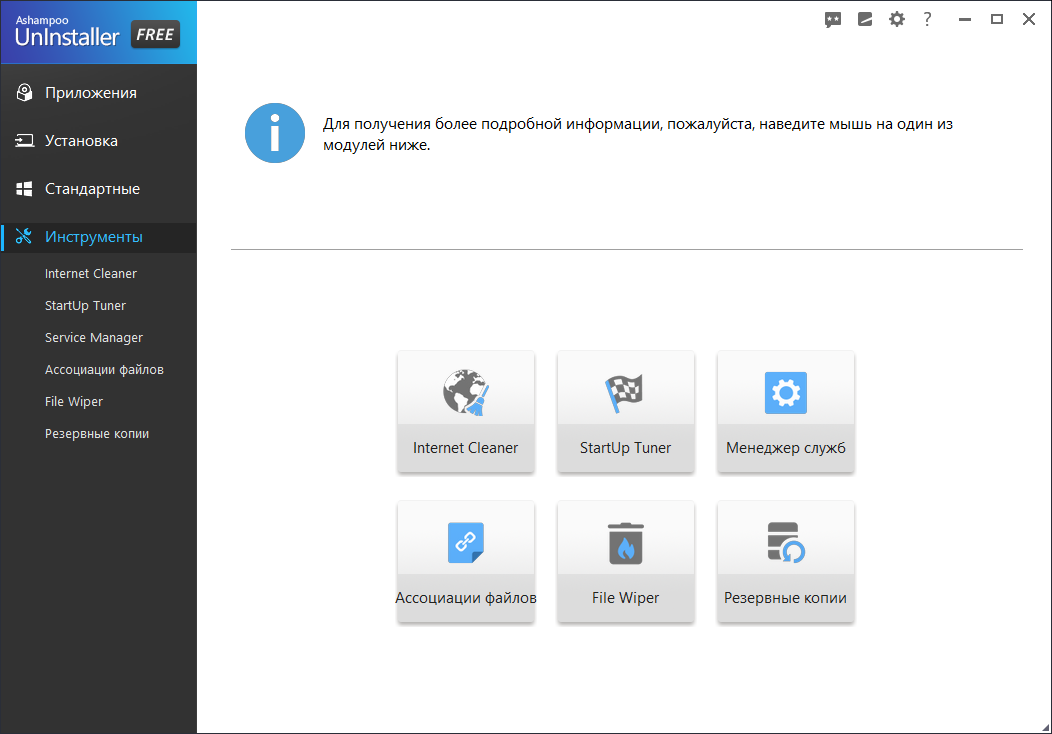Launch StartUp Tuner tile label
The height and width of the screenshot is (734, 1052).
625,448
